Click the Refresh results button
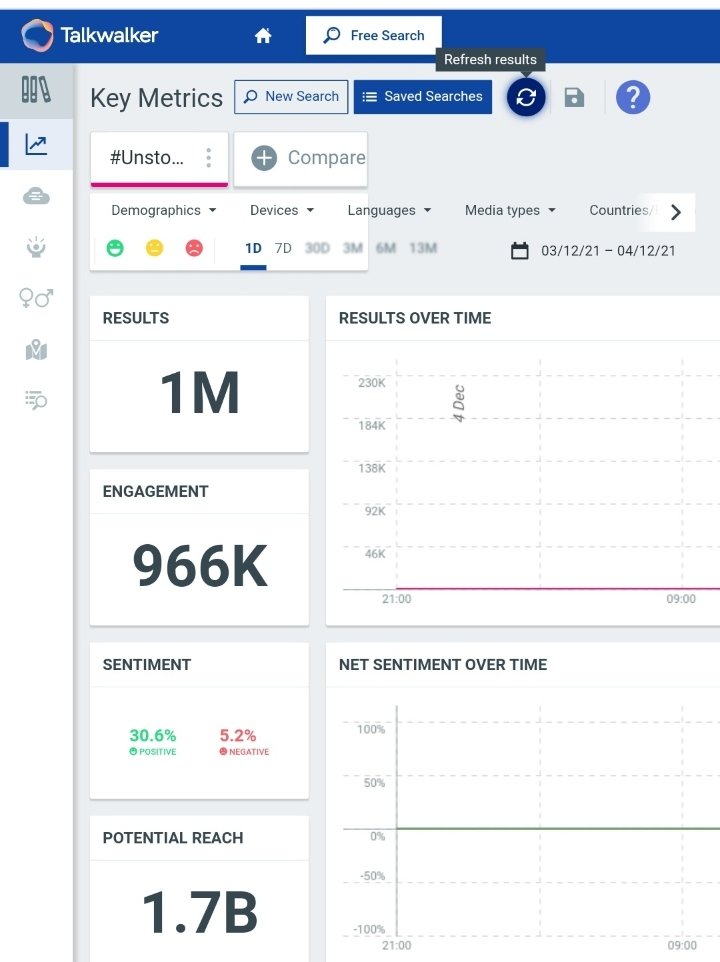Screen dimensions: 720x962 526,97
